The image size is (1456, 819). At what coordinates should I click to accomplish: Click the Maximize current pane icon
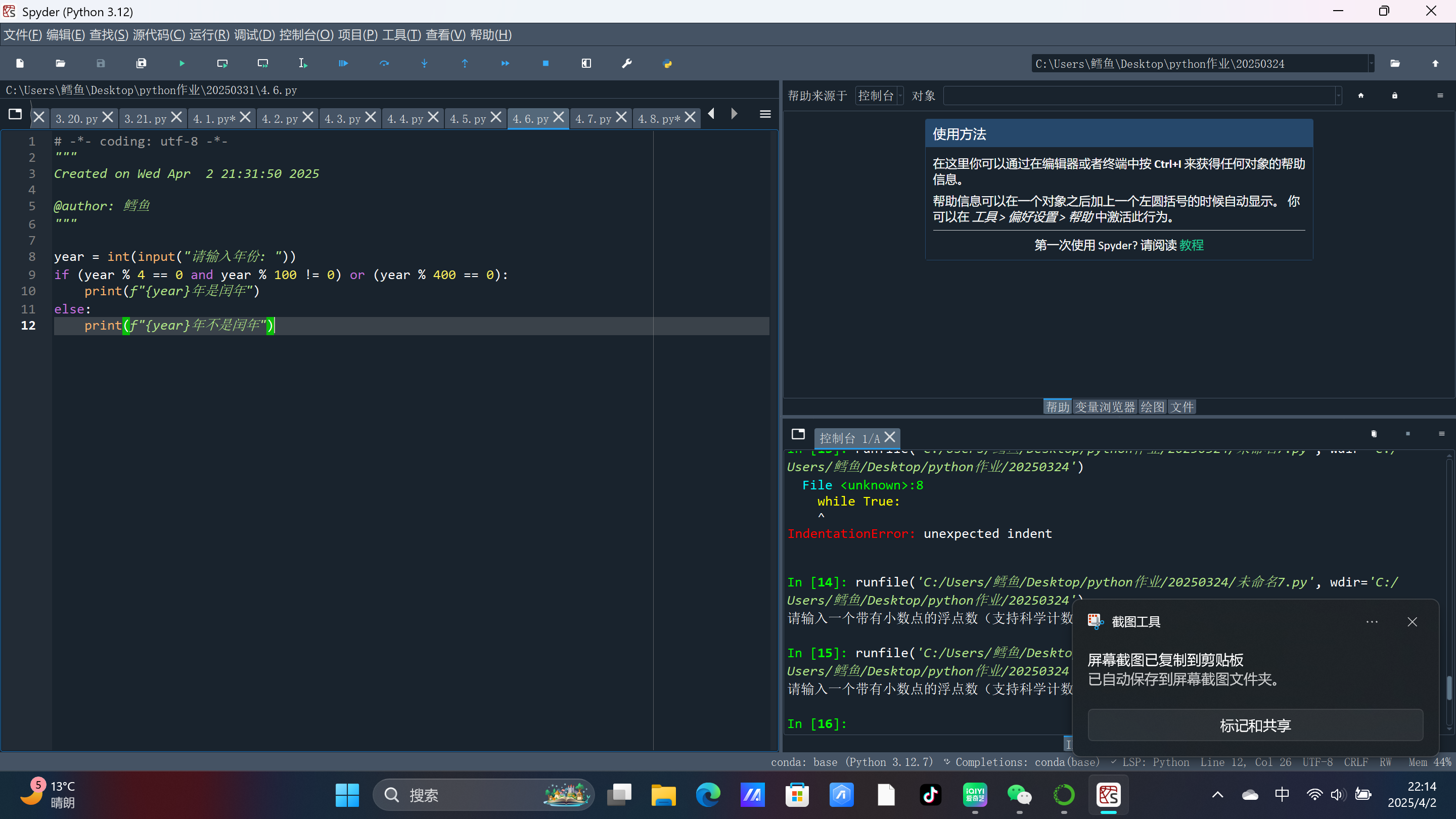click(586, 63)
